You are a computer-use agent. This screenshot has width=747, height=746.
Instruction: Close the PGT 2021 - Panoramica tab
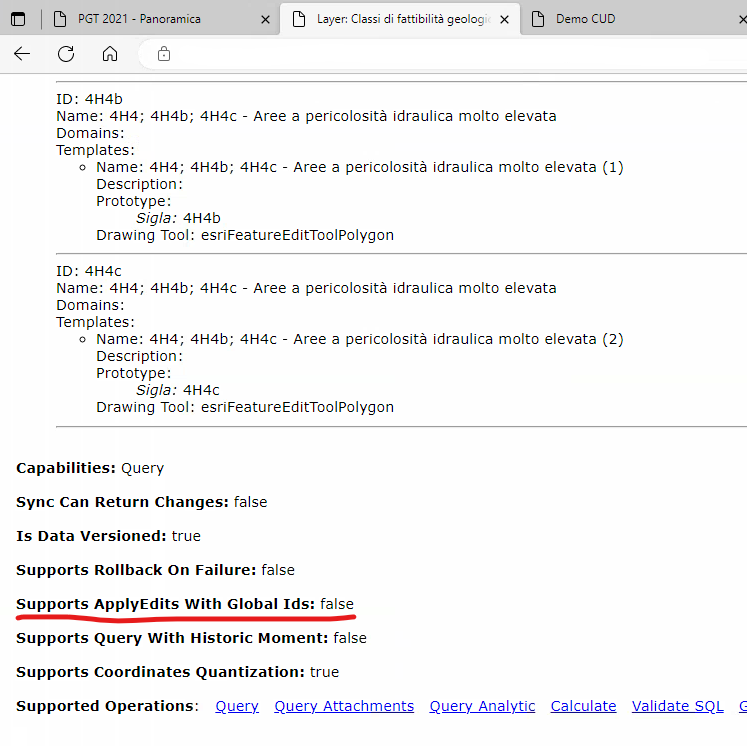click(x=265, y=20)
